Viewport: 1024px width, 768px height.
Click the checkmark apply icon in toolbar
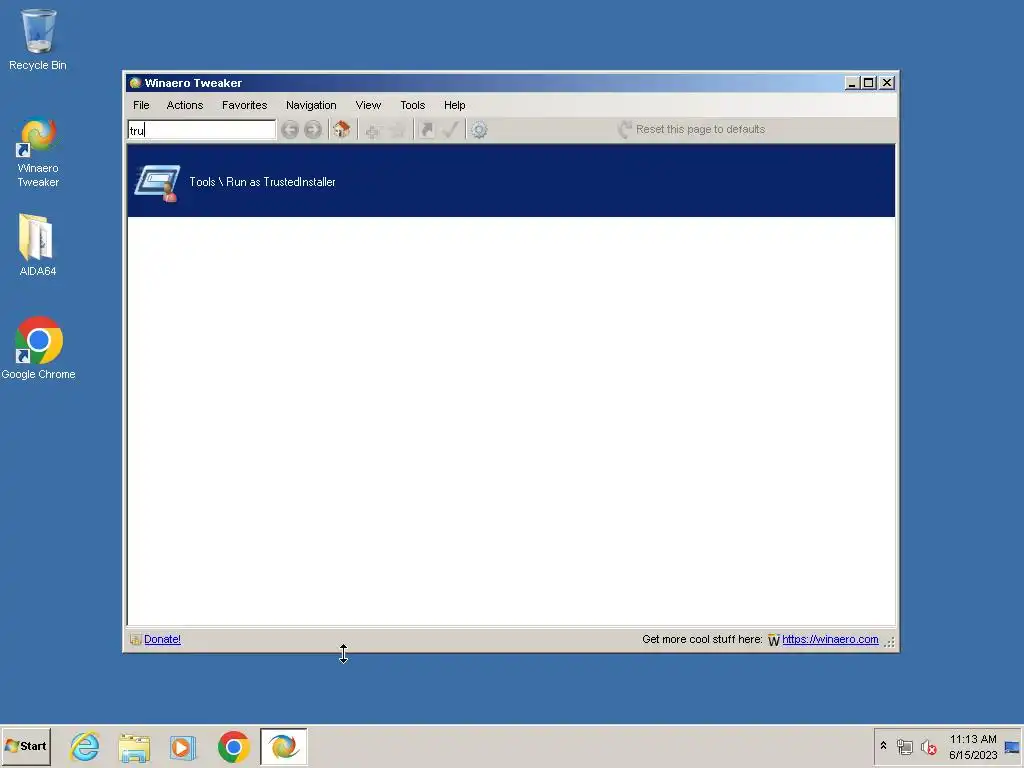tap(450, 129)
